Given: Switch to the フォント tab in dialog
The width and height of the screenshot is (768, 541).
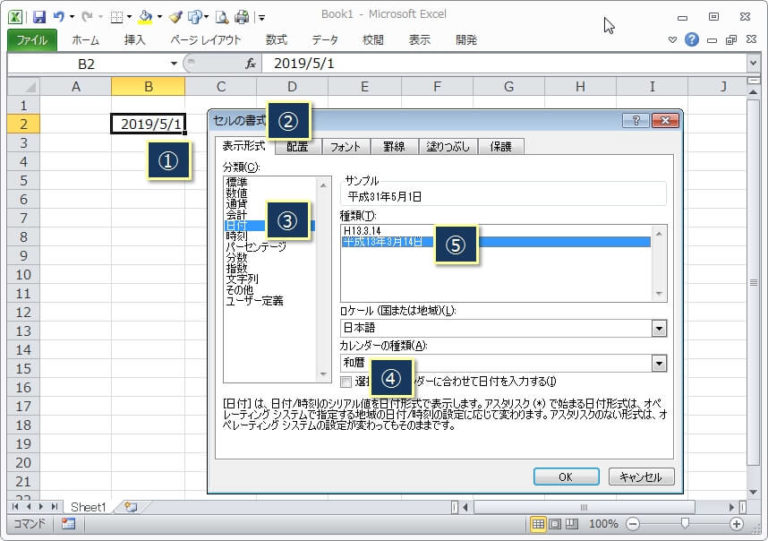Looking at the screenshot, I should (x=345, y=147).
